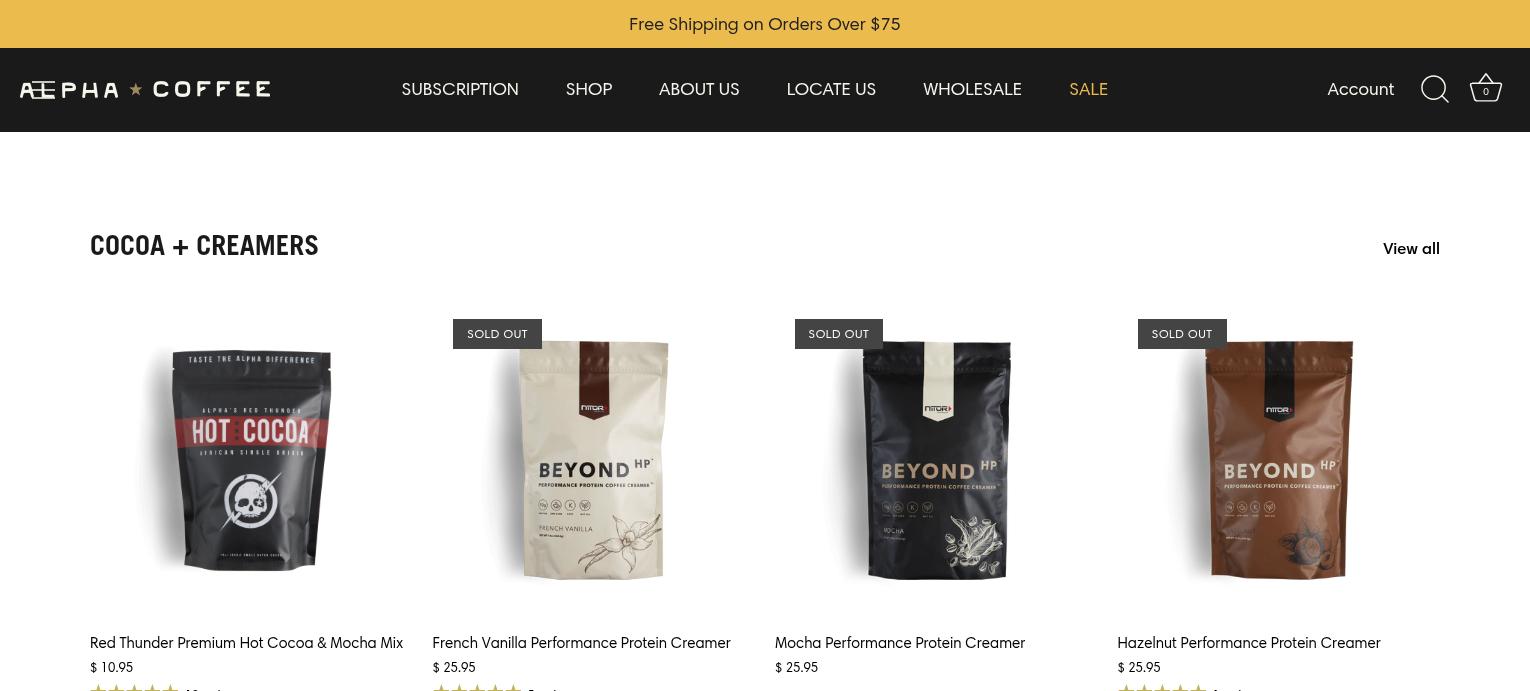Open the French Vanilla creamer product image
Screen dimensions: 1530x691
594,460
